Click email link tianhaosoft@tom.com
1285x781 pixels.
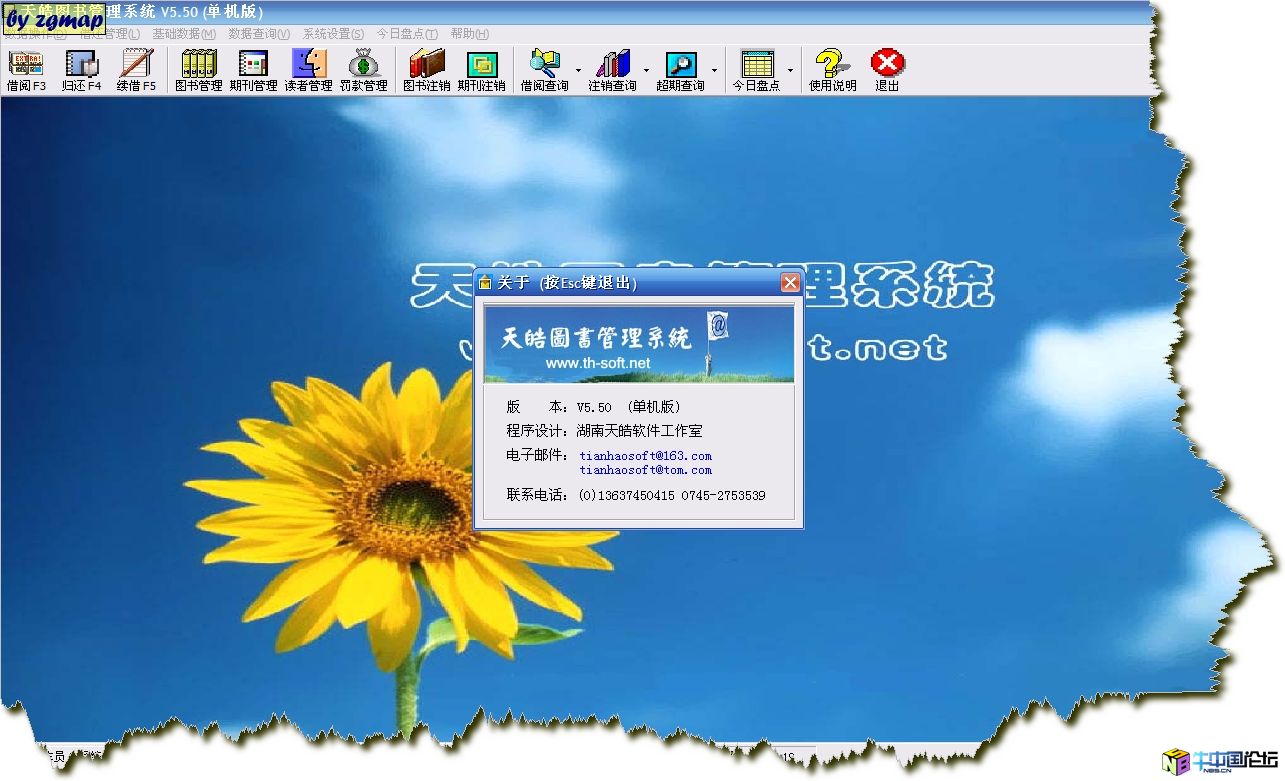(645, 470)
